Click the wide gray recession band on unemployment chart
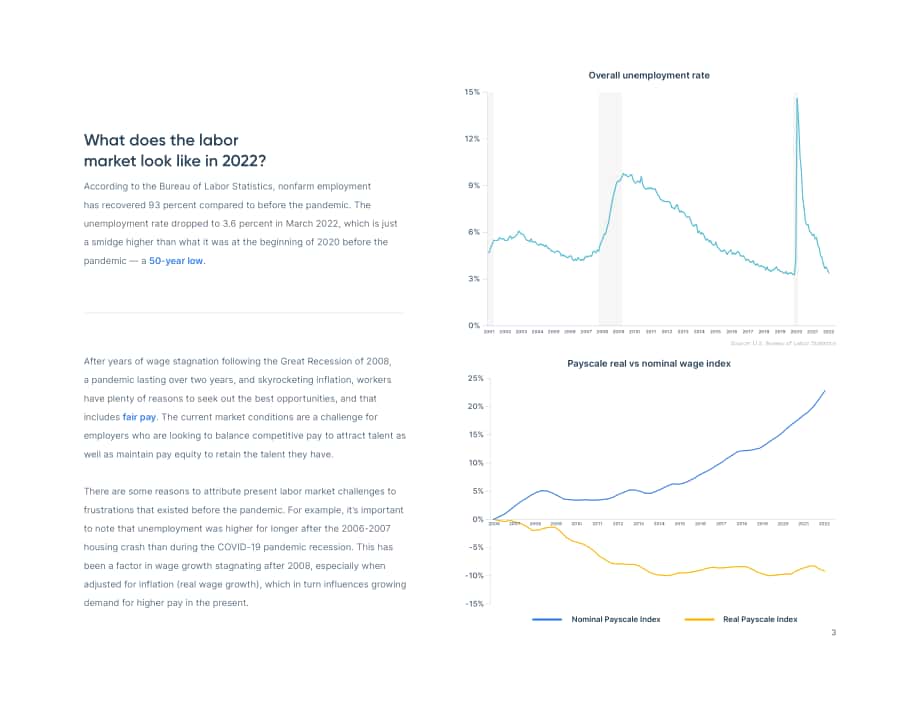920x711 pixels. point(610,208)
